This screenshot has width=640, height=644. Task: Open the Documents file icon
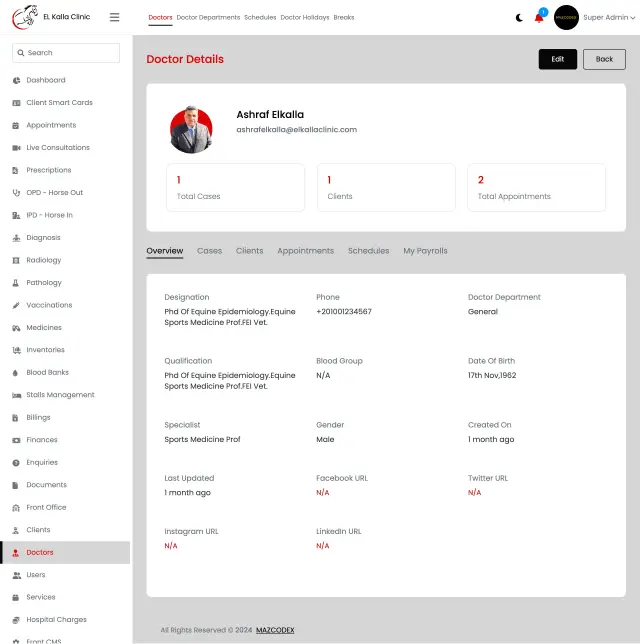[x=16, y=485]
